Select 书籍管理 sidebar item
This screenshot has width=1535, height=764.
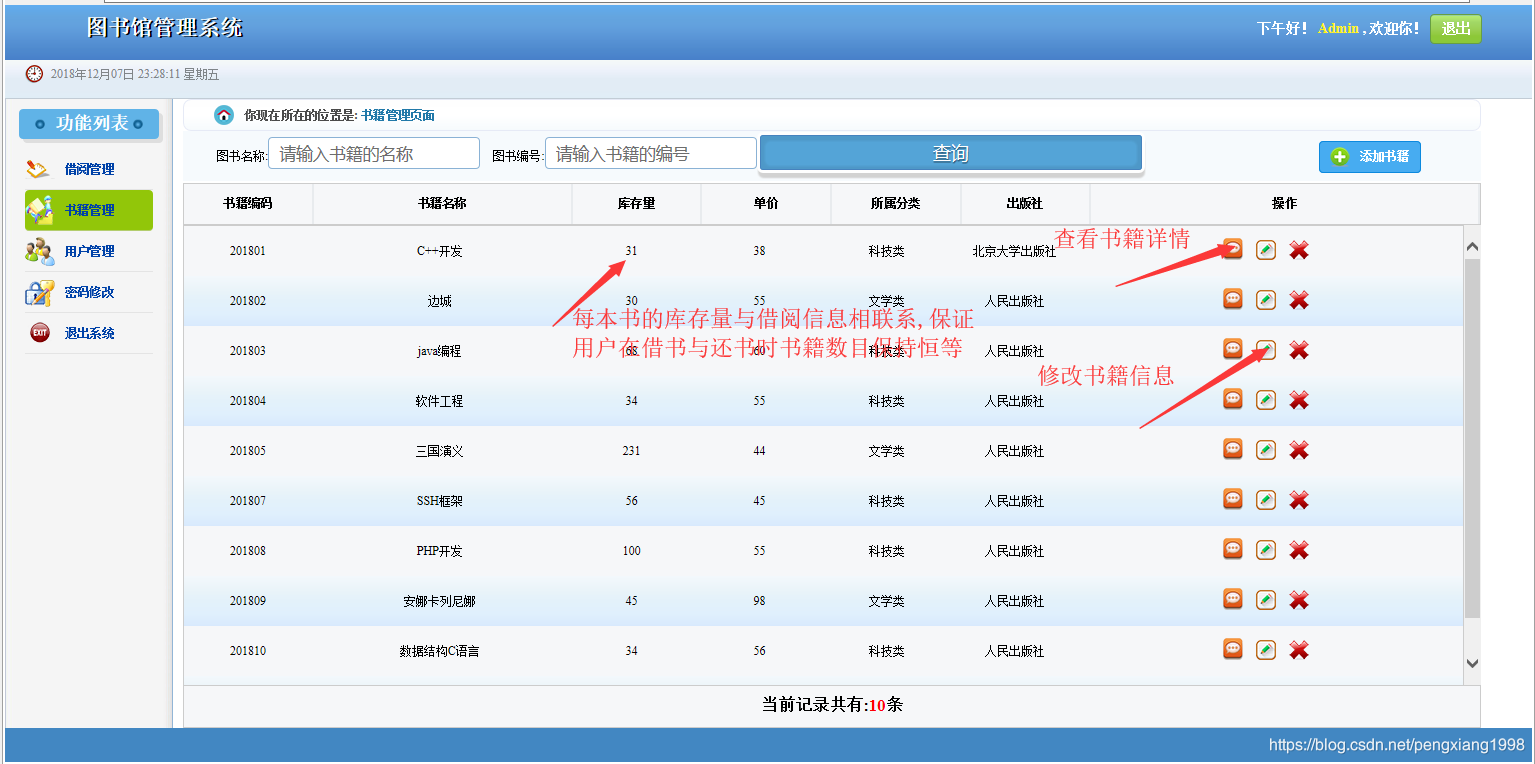pyautogui.click(x=89, y=210)
